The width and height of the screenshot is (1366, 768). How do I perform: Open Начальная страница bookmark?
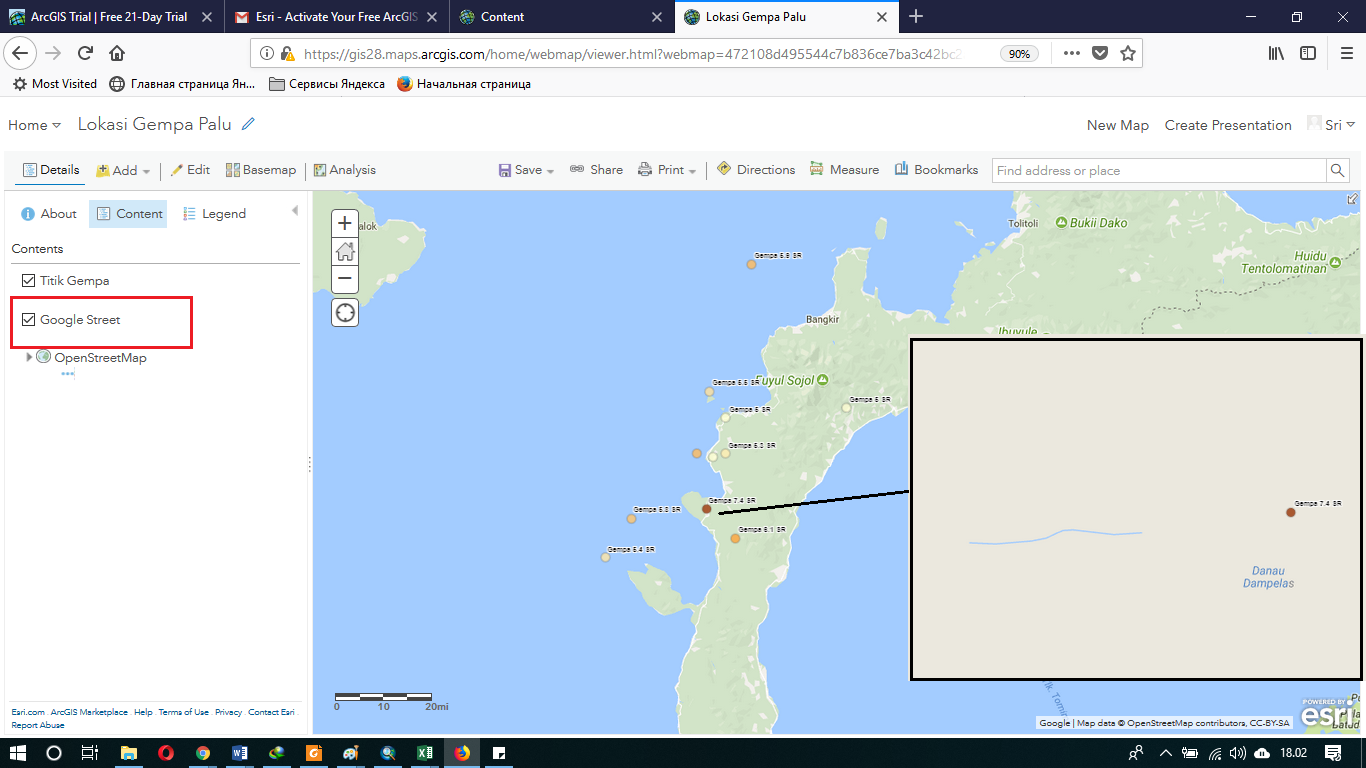coord(464,84)
